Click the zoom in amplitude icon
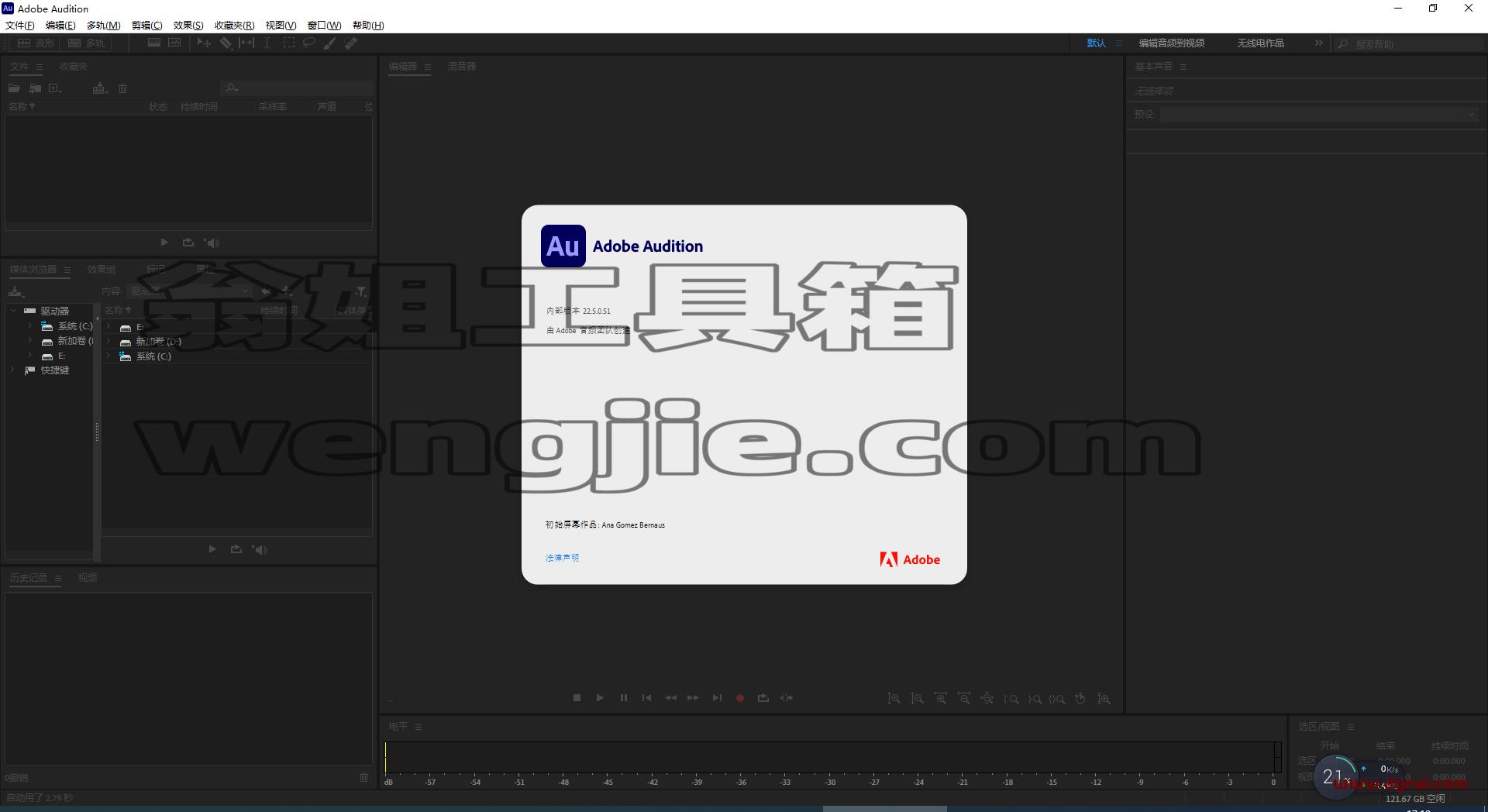The height and width of the screenshot is (812, 1488). pos(894,699)
